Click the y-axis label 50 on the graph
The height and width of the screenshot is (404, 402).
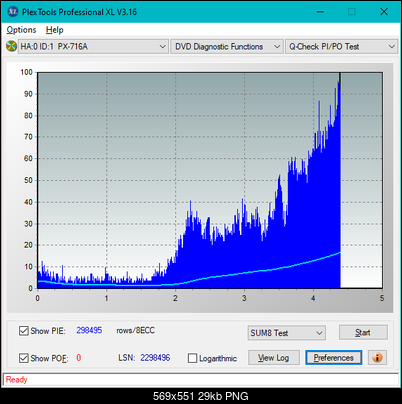pos(28,180)
